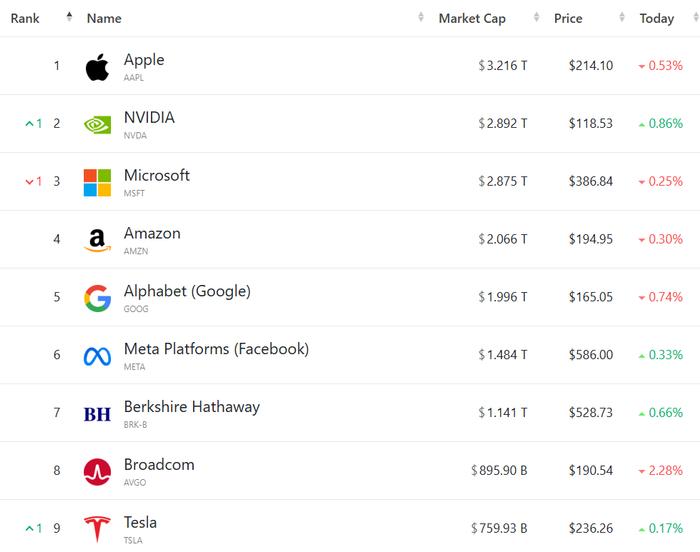Open the Apple company name link

[x=144, y=60]
